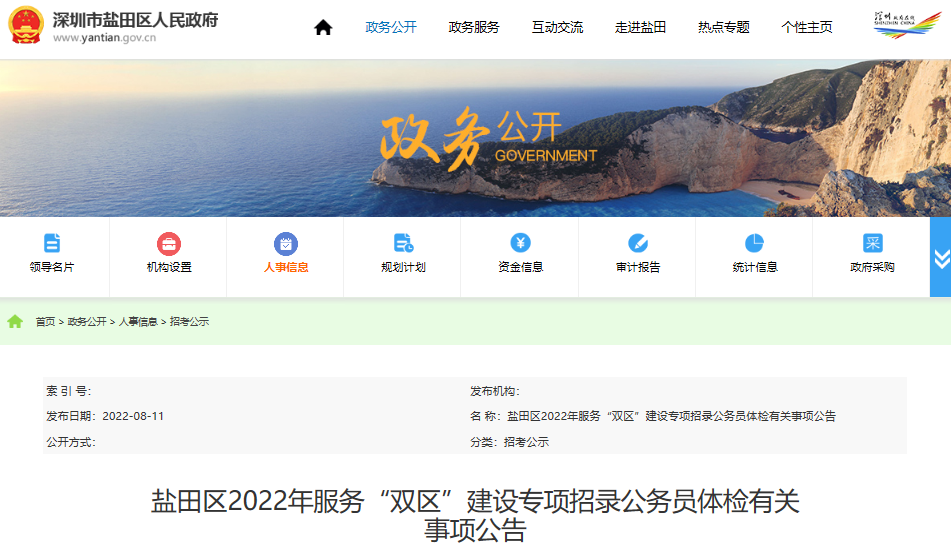Click the www.yantian.gov.cn URL text
Viewport: 951px width, 550px height.
coord(104,38)
